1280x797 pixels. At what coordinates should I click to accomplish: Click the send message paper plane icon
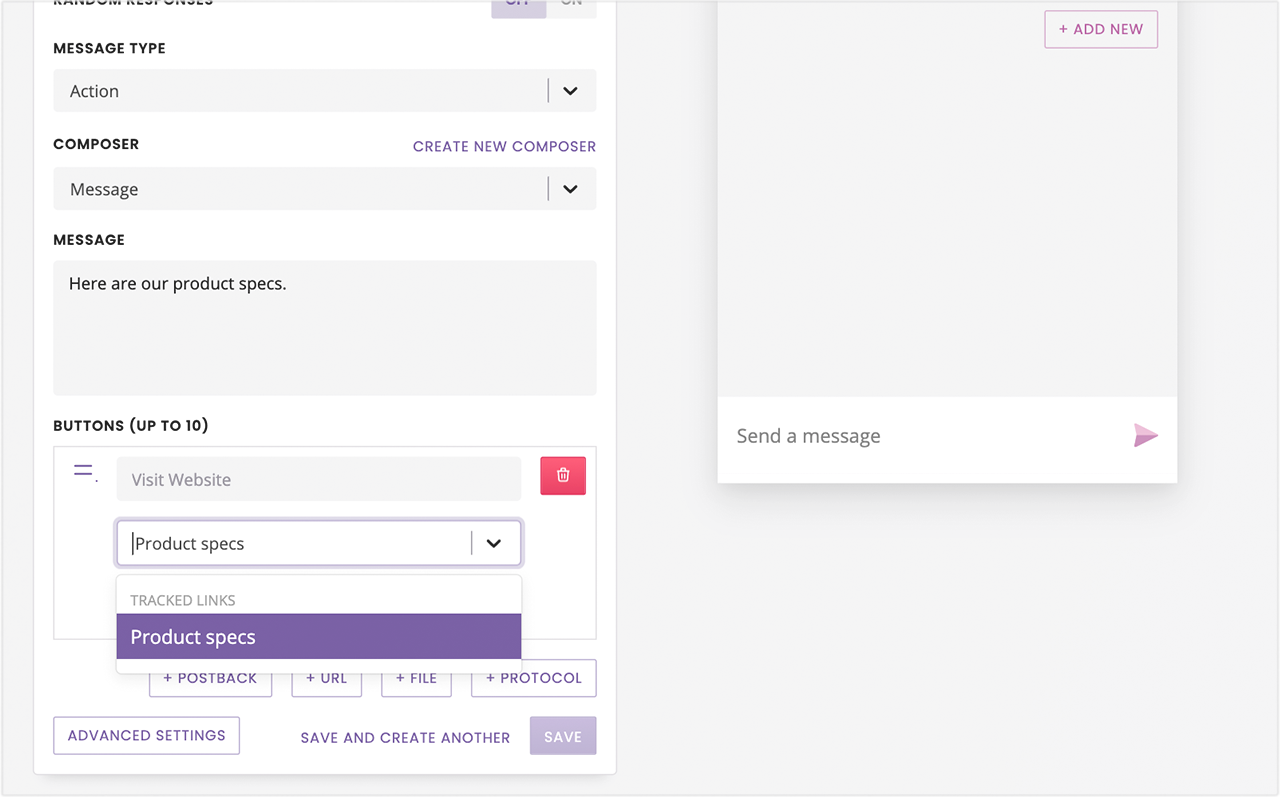pos(1146,435)
